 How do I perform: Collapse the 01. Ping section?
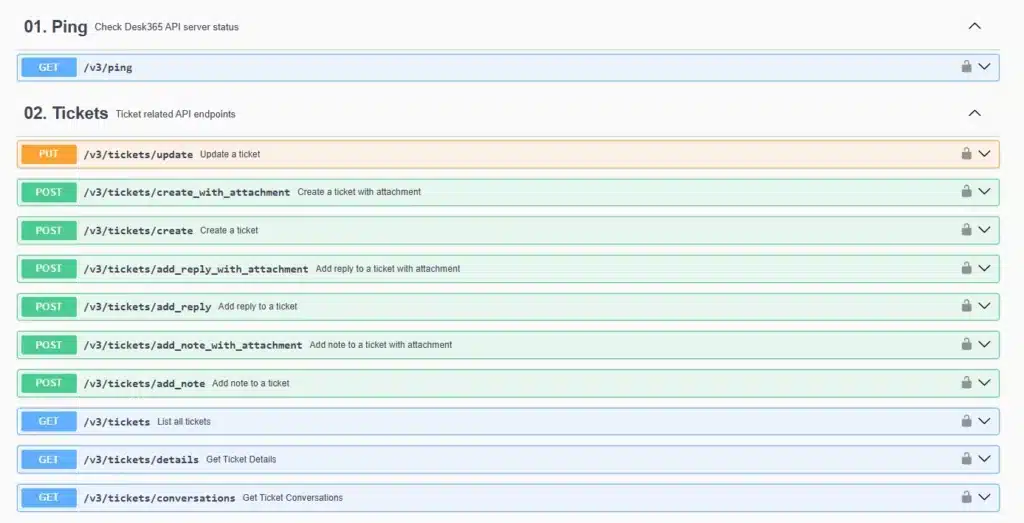coord(975,27)
